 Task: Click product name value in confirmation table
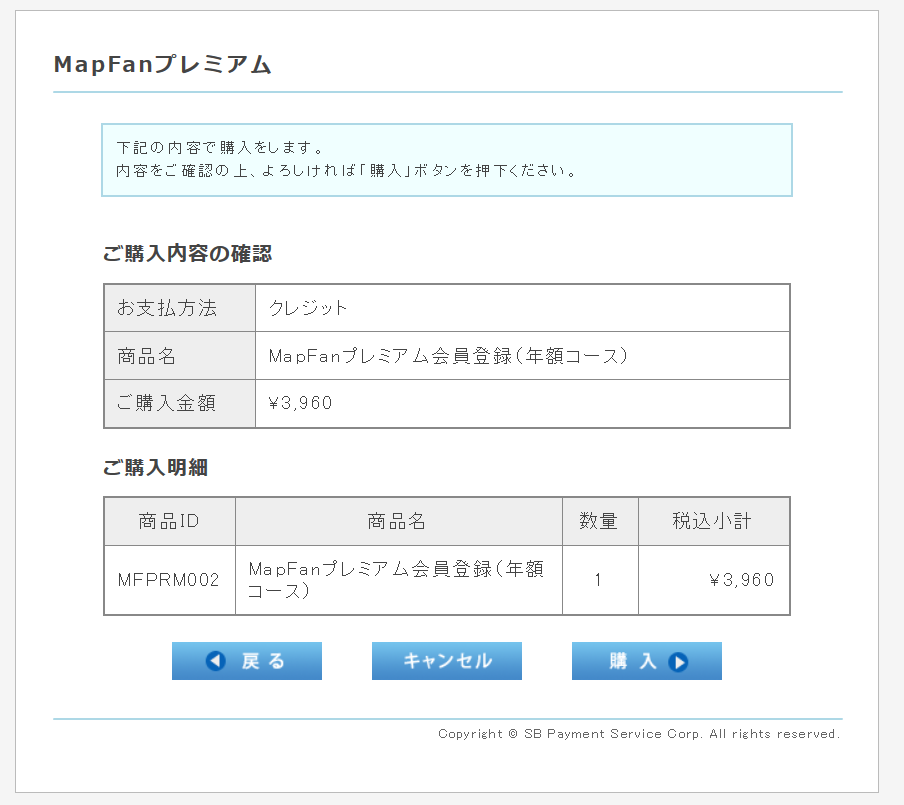pos(448,356)
